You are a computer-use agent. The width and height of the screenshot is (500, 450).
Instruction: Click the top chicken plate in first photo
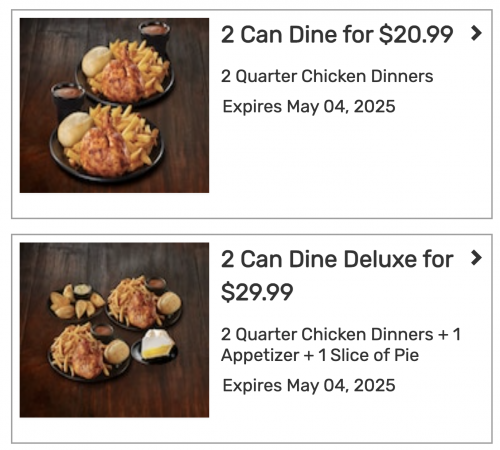(125, 73)
